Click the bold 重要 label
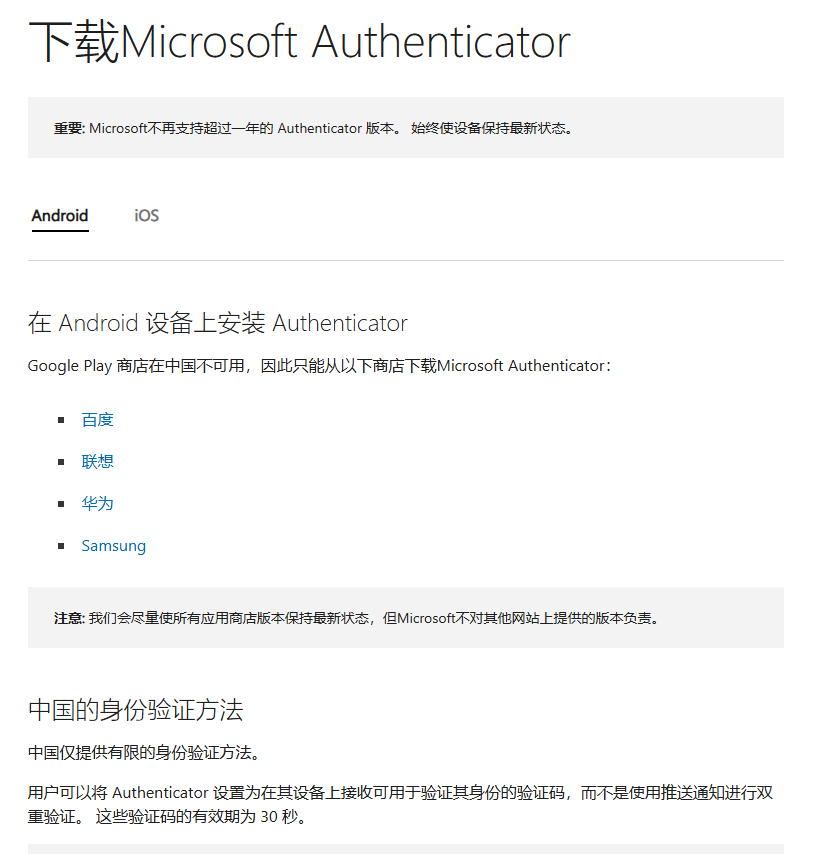The height and width of the screenshot is (854, 817). tap(69, 129)
